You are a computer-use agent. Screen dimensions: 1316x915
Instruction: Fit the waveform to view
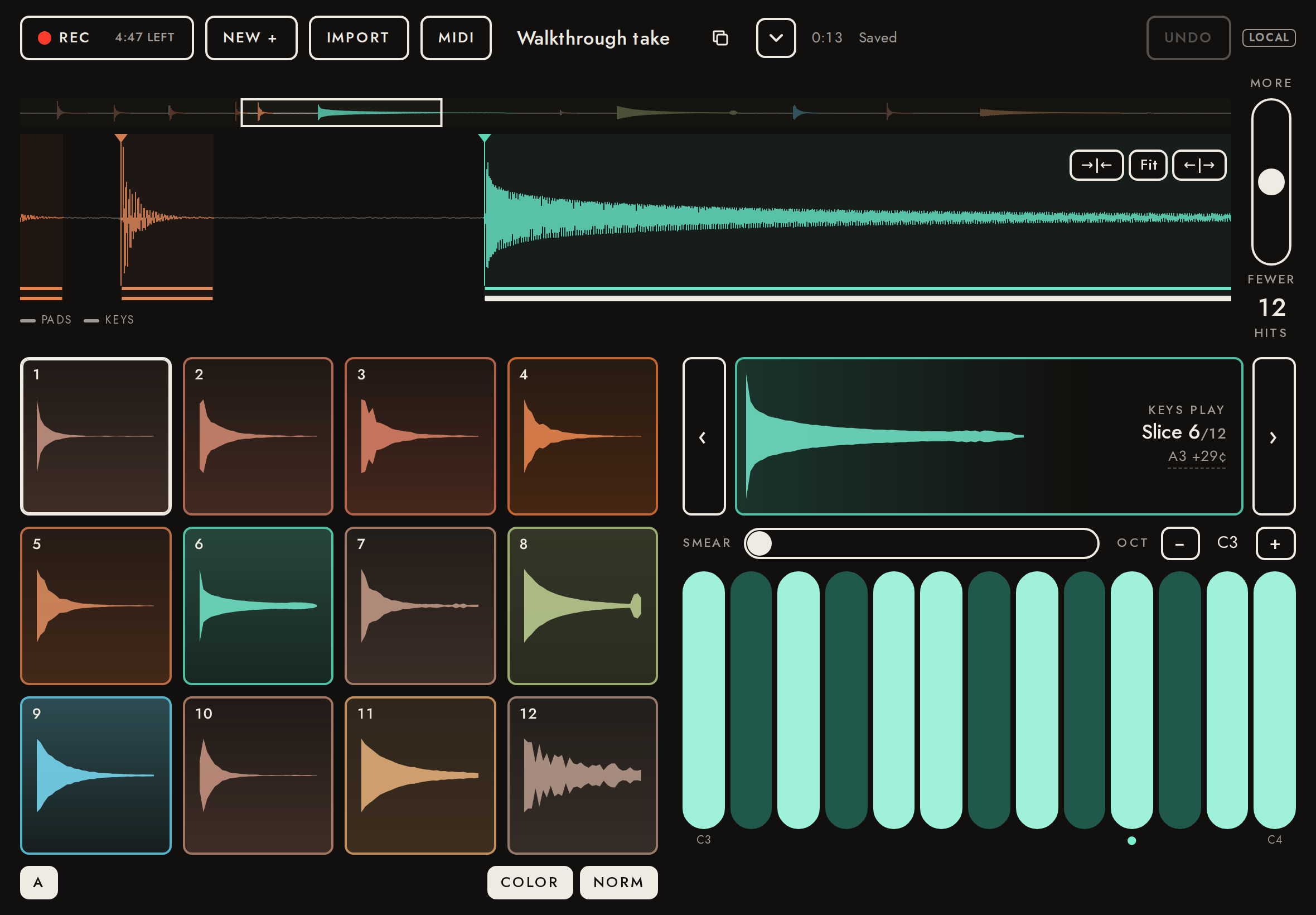1148,165
